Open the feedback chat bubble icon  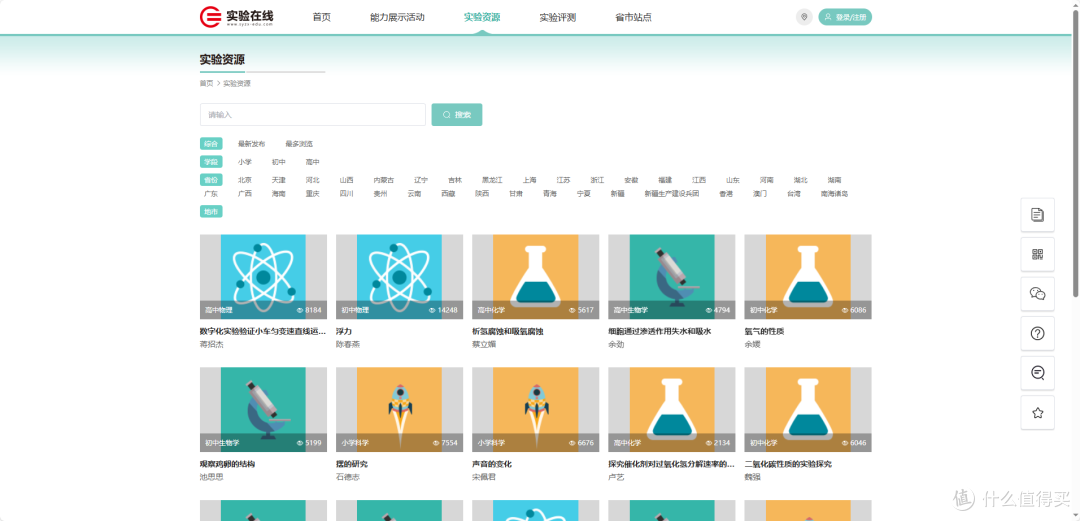(x=1037, y=373)
